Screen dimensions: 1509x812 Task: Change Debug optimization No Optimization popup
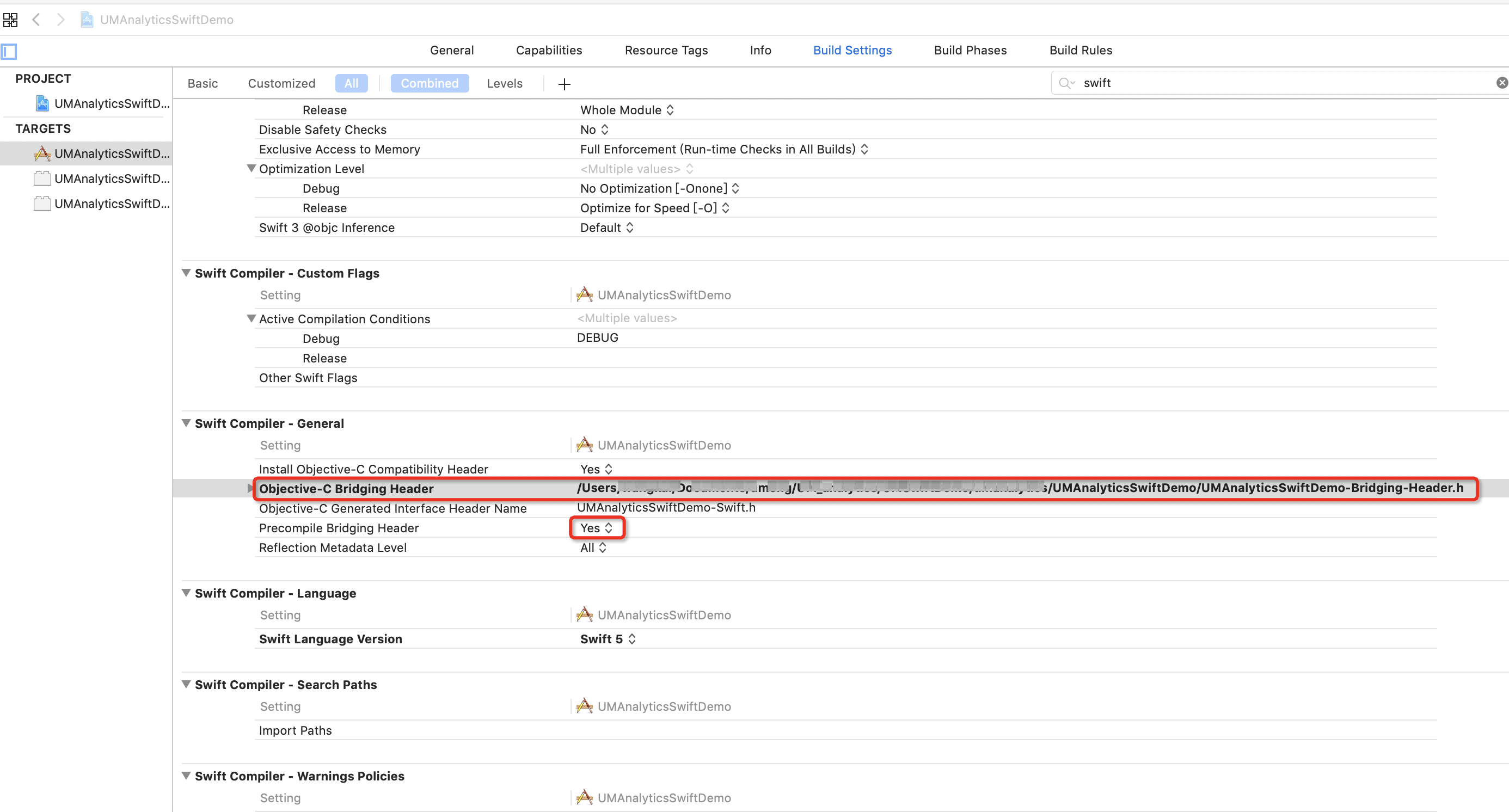[x=660, y=188]
